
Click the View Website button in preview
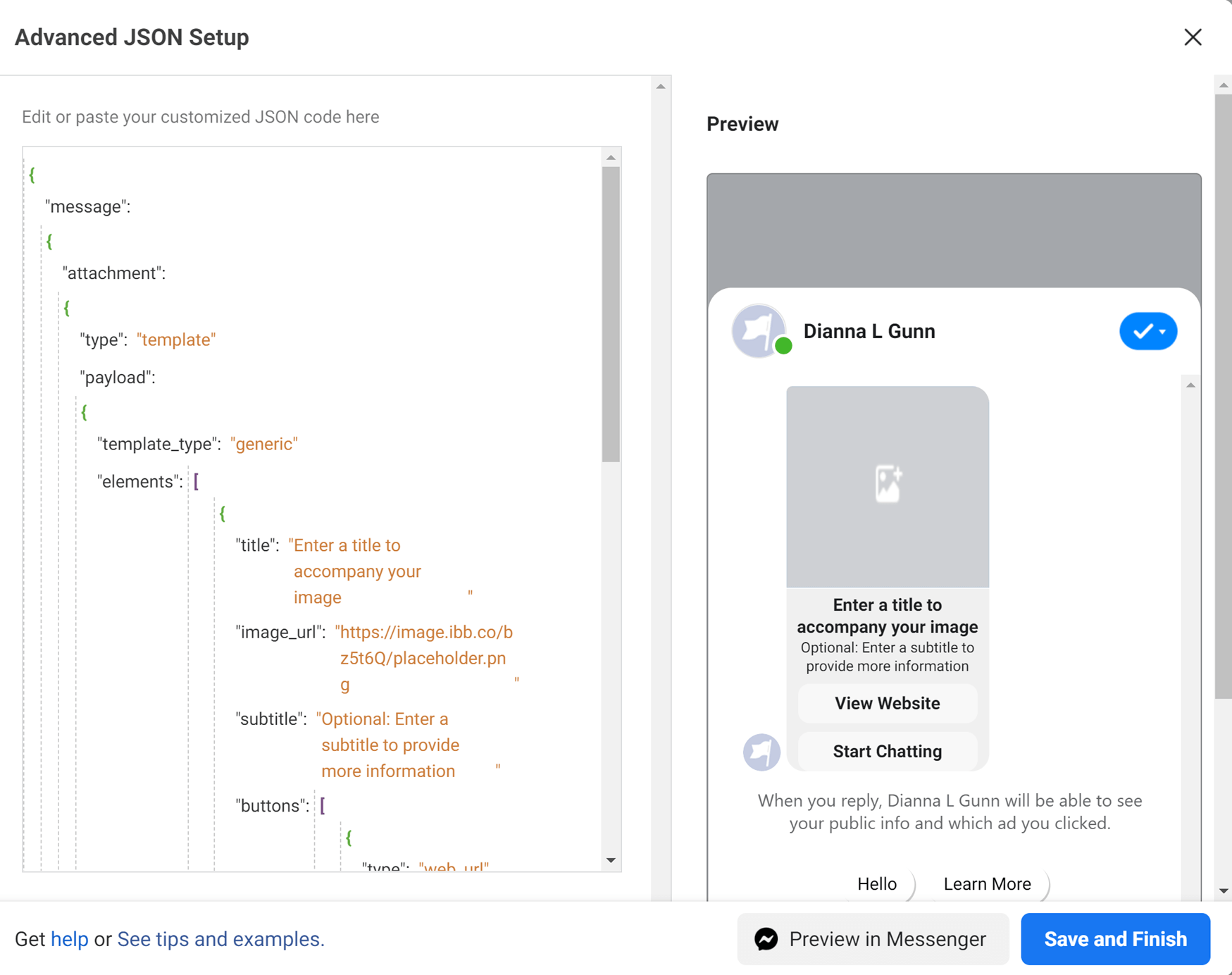tap(887, 703)
